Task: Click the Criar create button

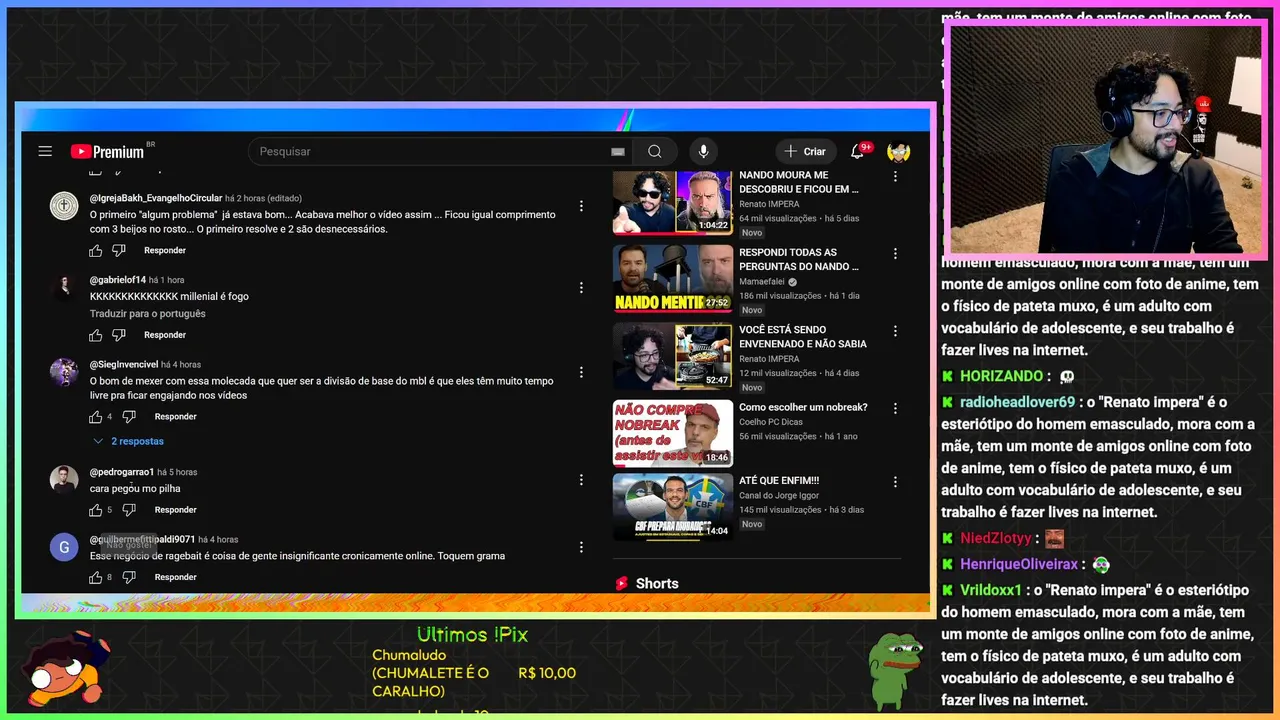Action: [x=806, y=151]
